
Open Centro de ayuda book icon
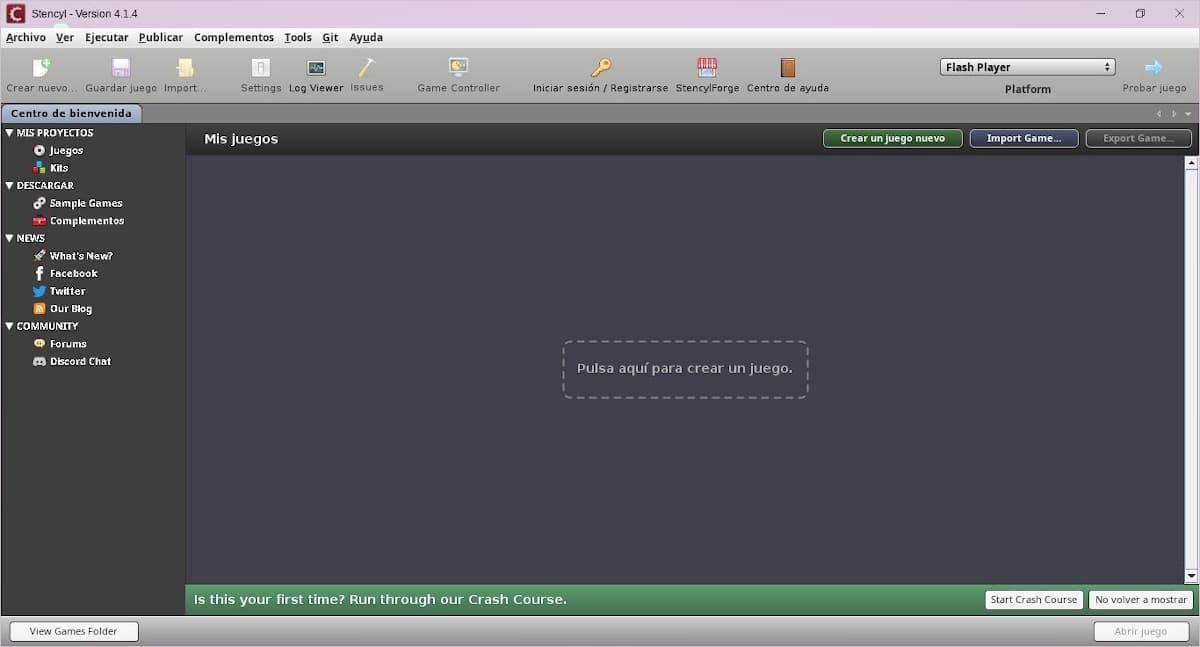[788, 68]
